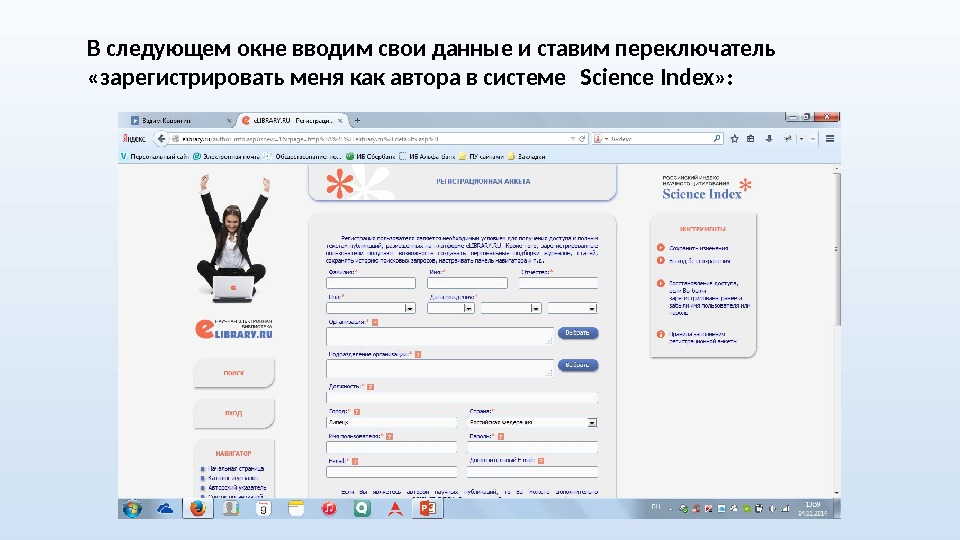Focus the Отчество patronymic field
Screen dimensions: 960x540
(558, 283)
